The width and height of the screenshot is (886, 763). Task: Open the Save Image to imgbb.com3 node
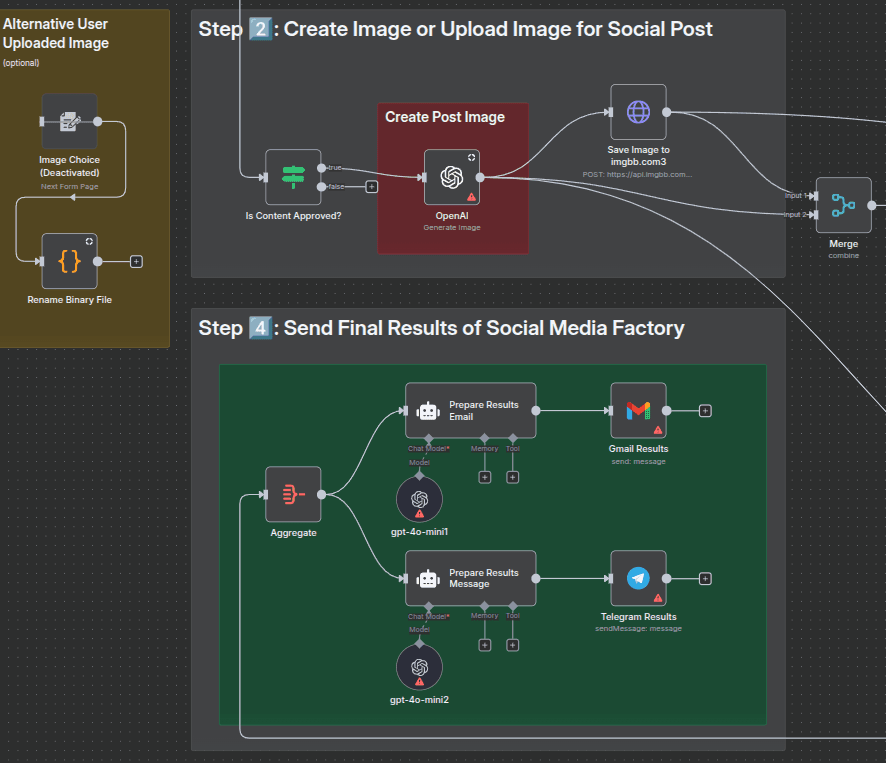(638, 112)
